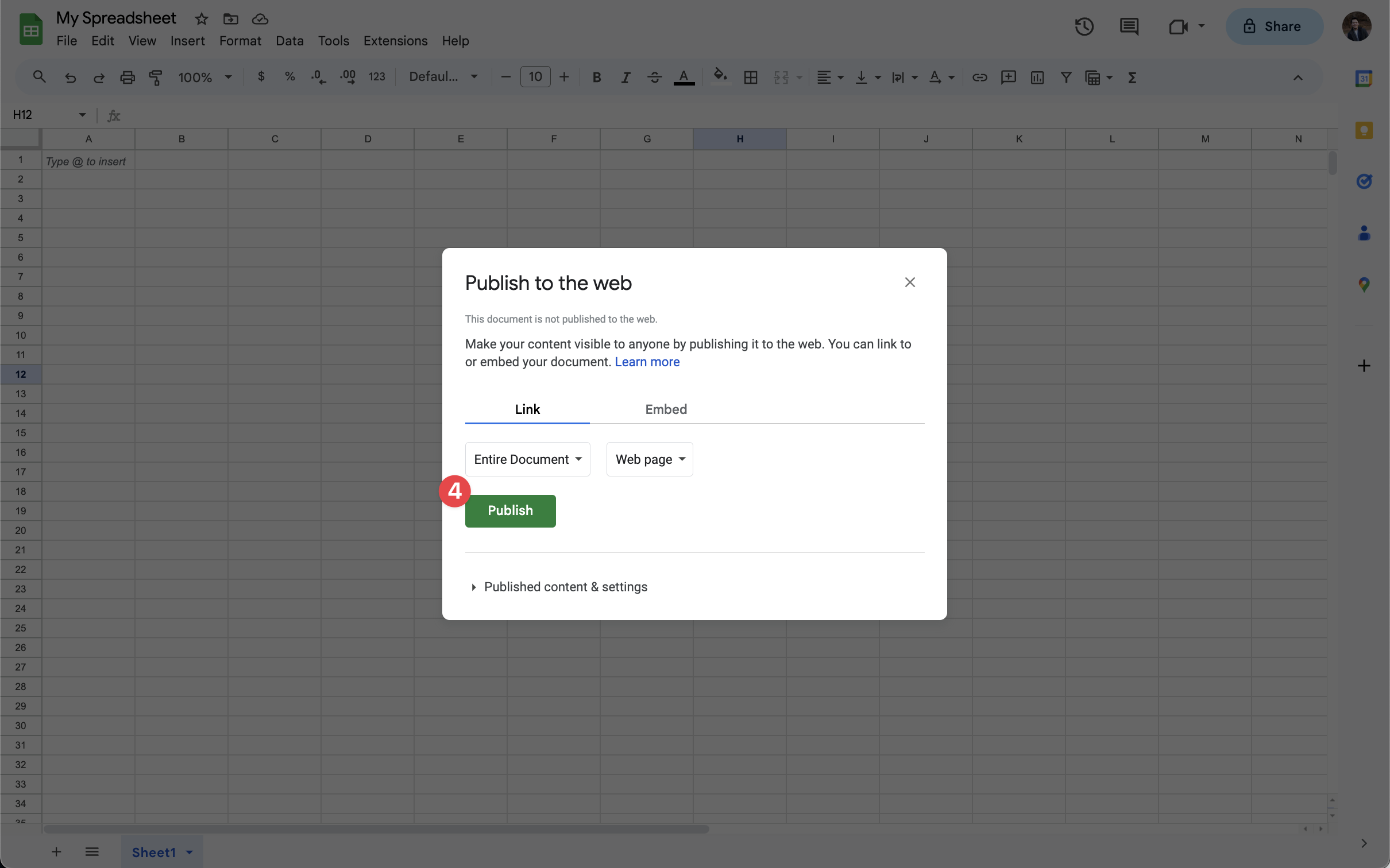Switch to the Embed tab
Viewport: 1390px width, 868px height.
click(666, 409)
